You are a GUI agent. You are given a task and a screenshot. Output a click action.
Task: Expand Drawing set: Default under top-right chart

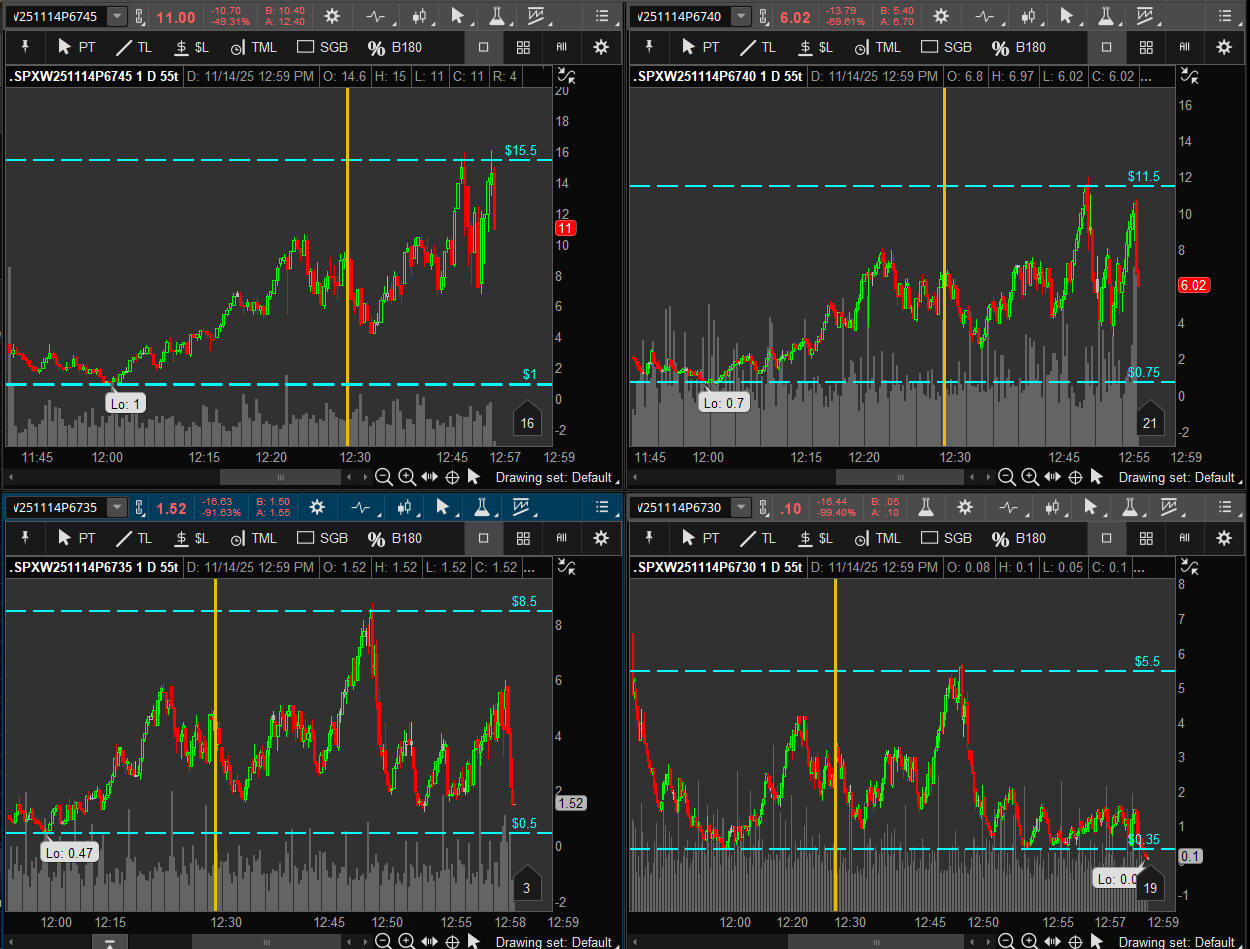1188,477
